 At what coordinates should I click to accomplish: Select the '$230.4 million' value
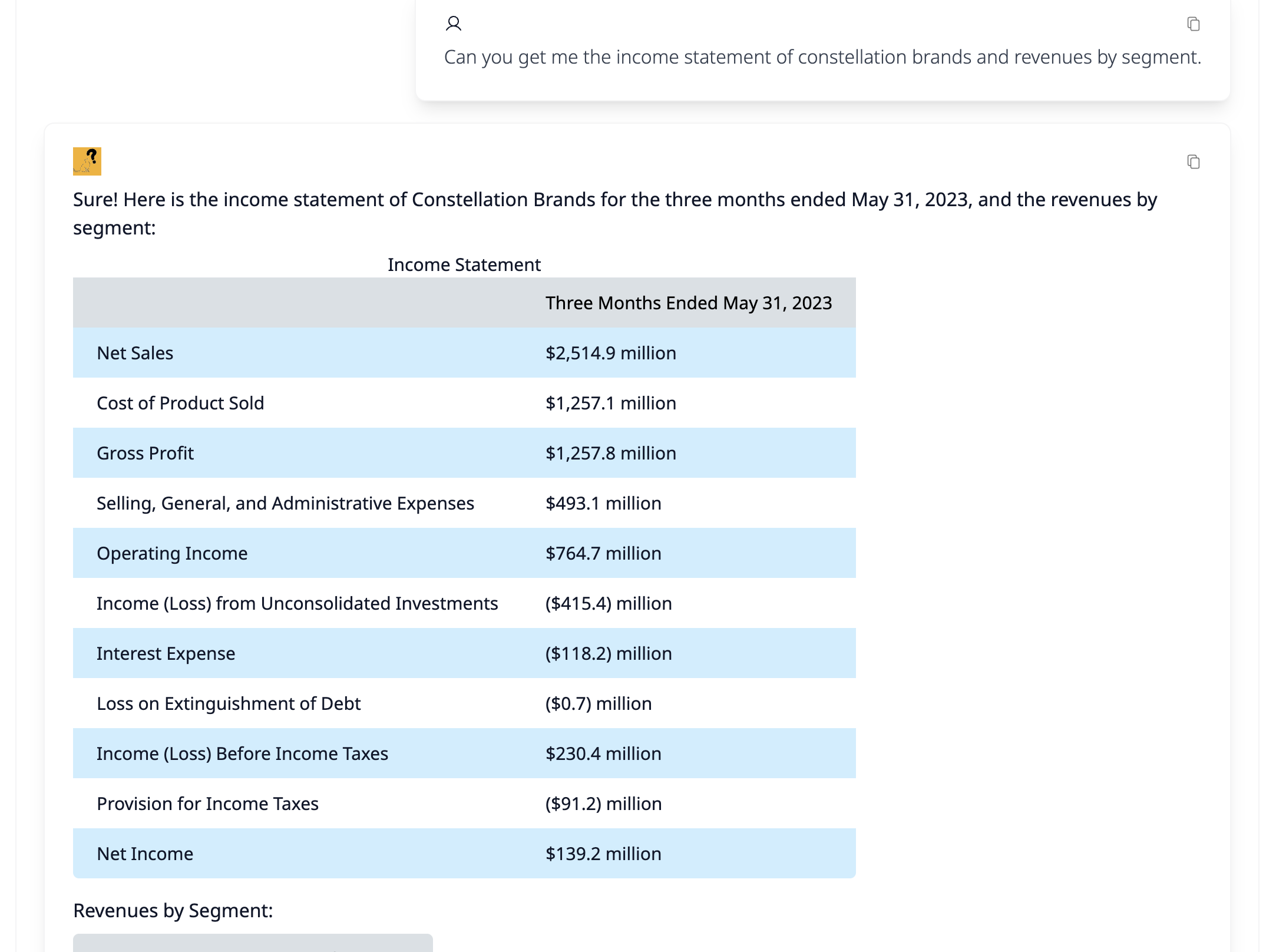tap(603, 753)
